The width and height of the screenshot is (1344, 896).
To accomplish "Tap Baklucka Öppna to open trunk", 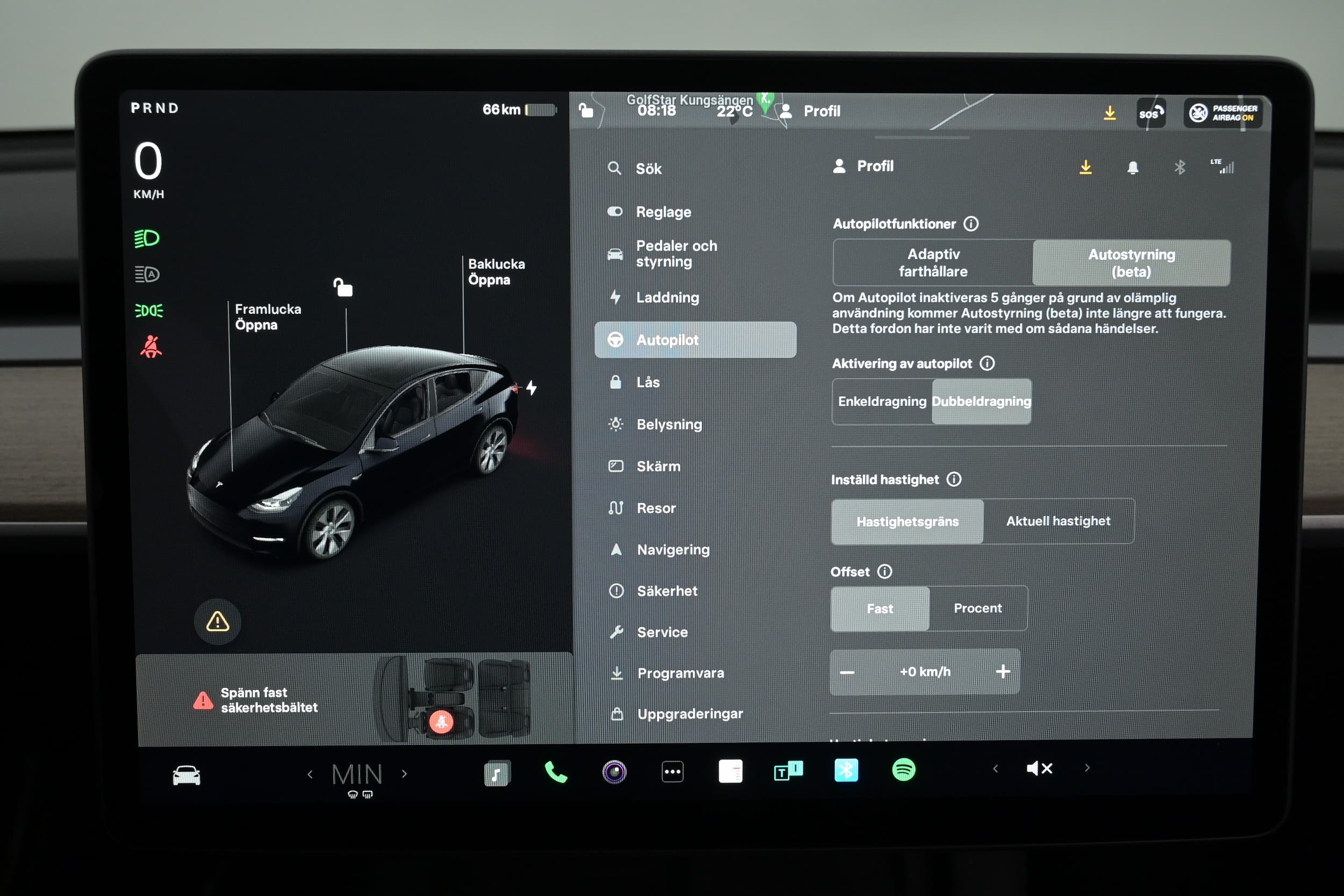I will pos(497,272).
